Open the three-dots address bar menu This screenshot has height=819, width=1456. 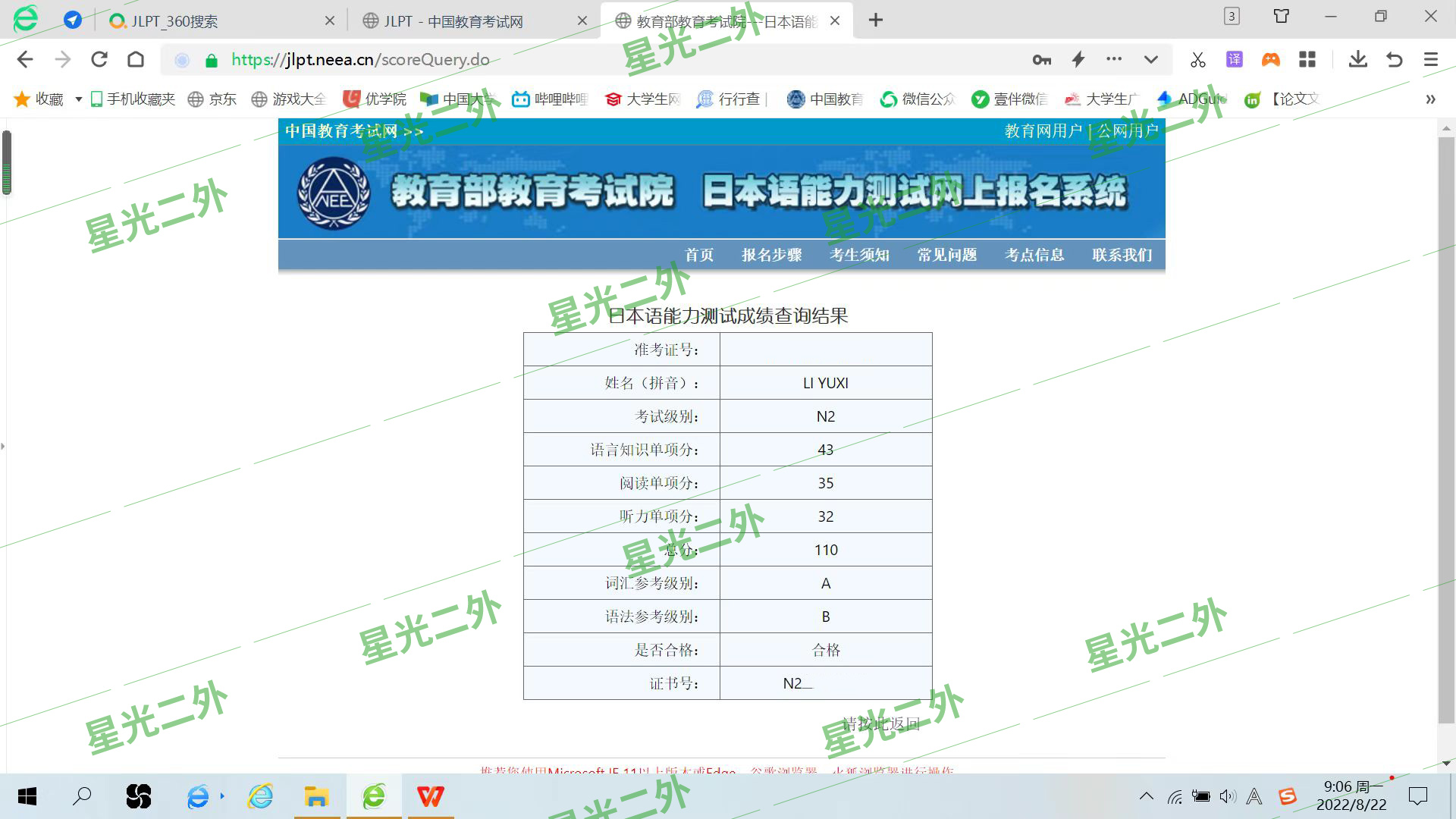[x=1114, y=59]
